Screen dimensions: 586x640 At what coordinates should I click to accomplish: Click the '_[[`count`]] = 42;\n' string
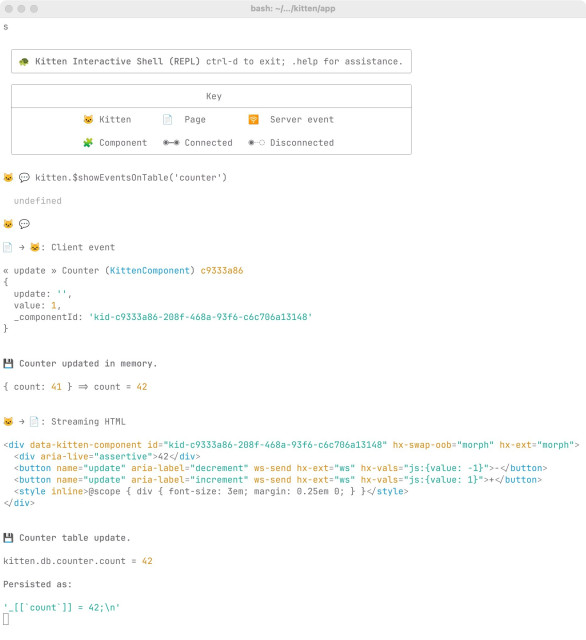[x=62, y=608]
